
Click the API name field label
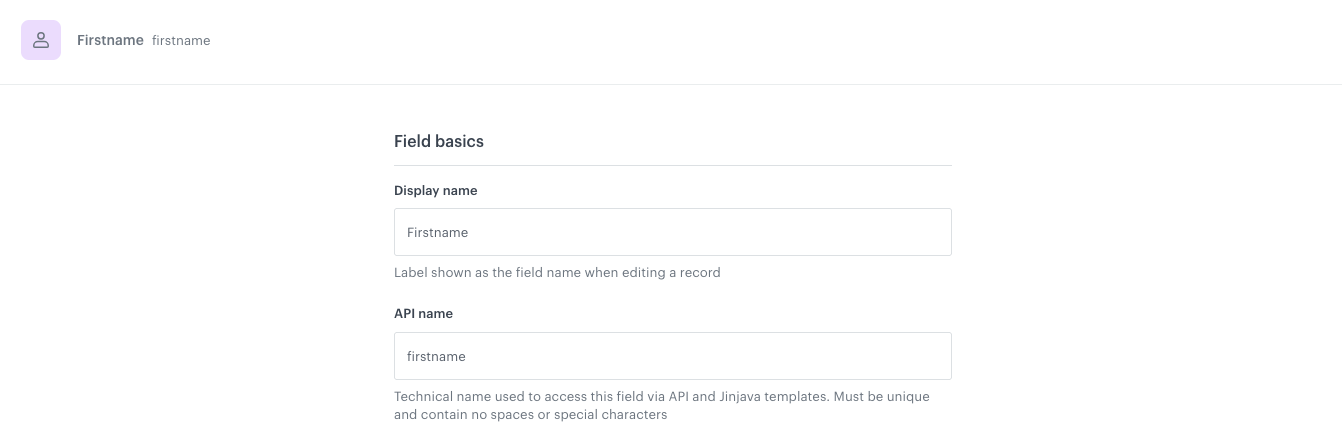click(x=423, y=313)
